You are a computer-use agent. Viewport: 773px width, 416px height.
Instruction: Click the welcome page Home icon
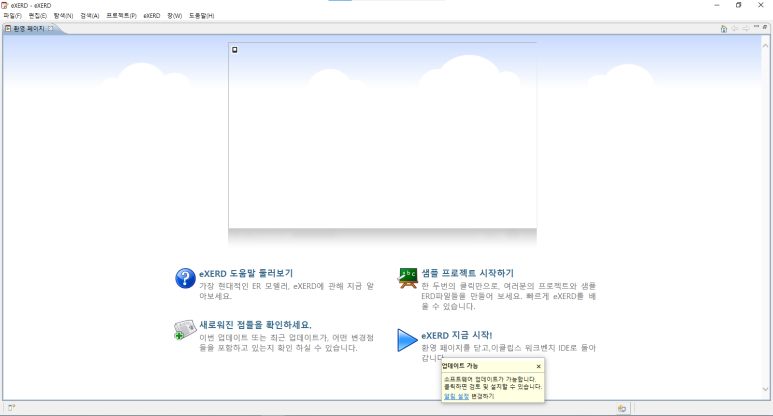pyautogui.click(x=724, y=29)
